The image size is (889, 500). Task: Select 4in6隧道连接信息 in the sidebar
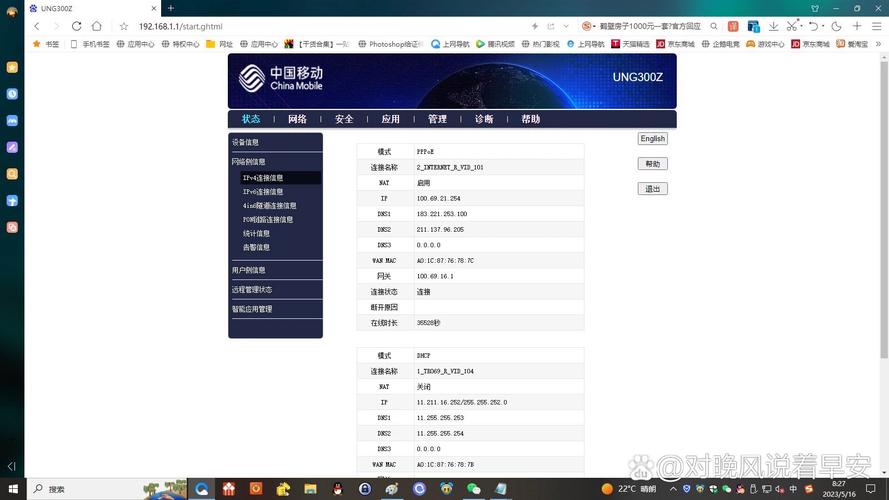pos(269,206)
